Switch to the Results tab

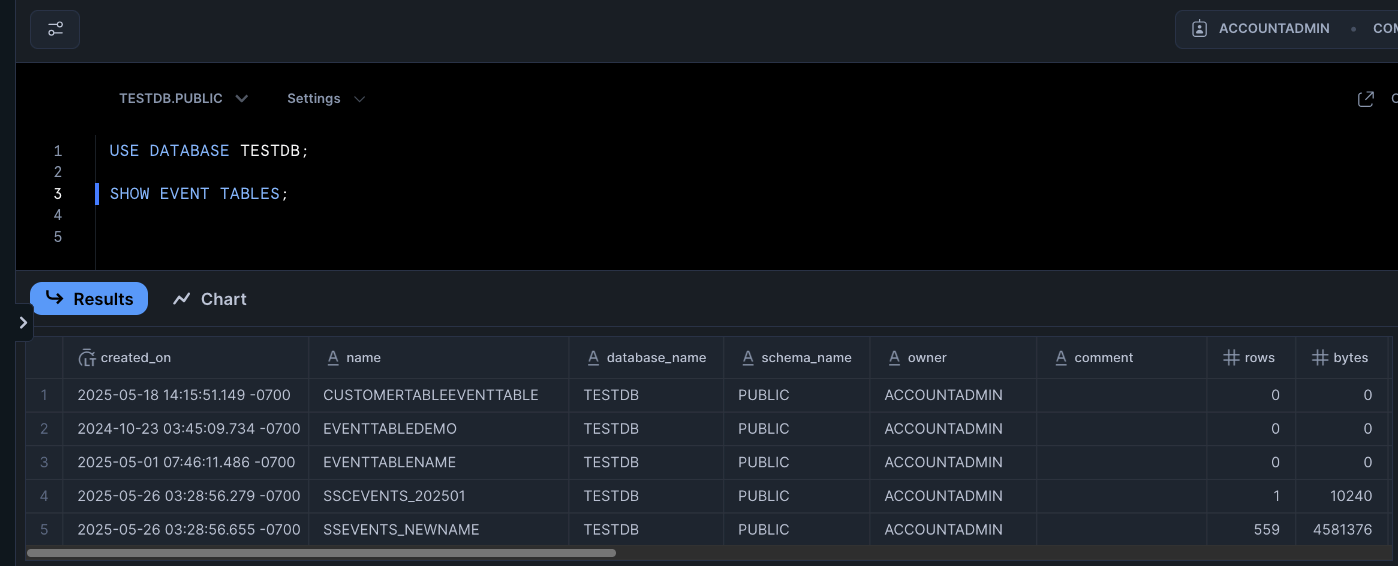pos(89,299)
